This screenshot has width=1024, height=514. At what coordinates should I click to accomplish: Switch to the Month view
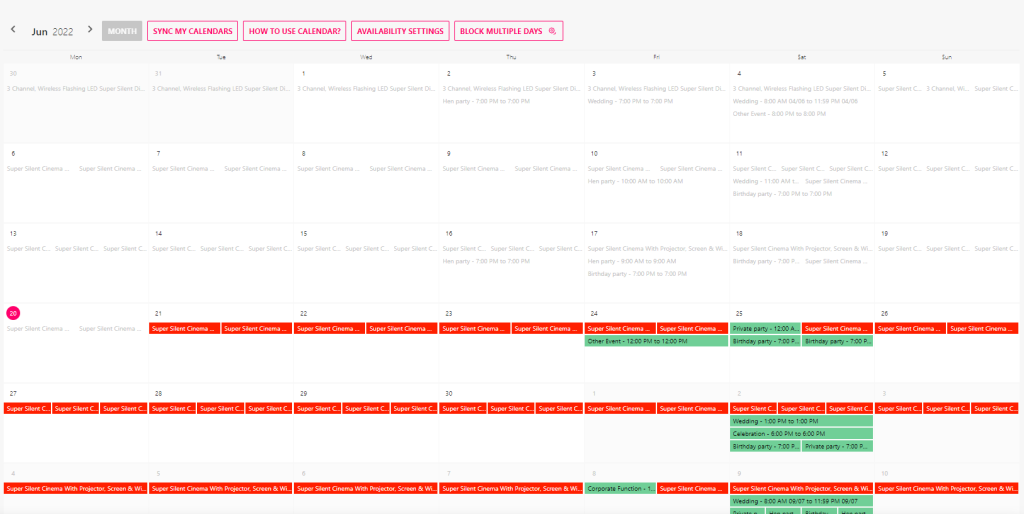[122, 31]
